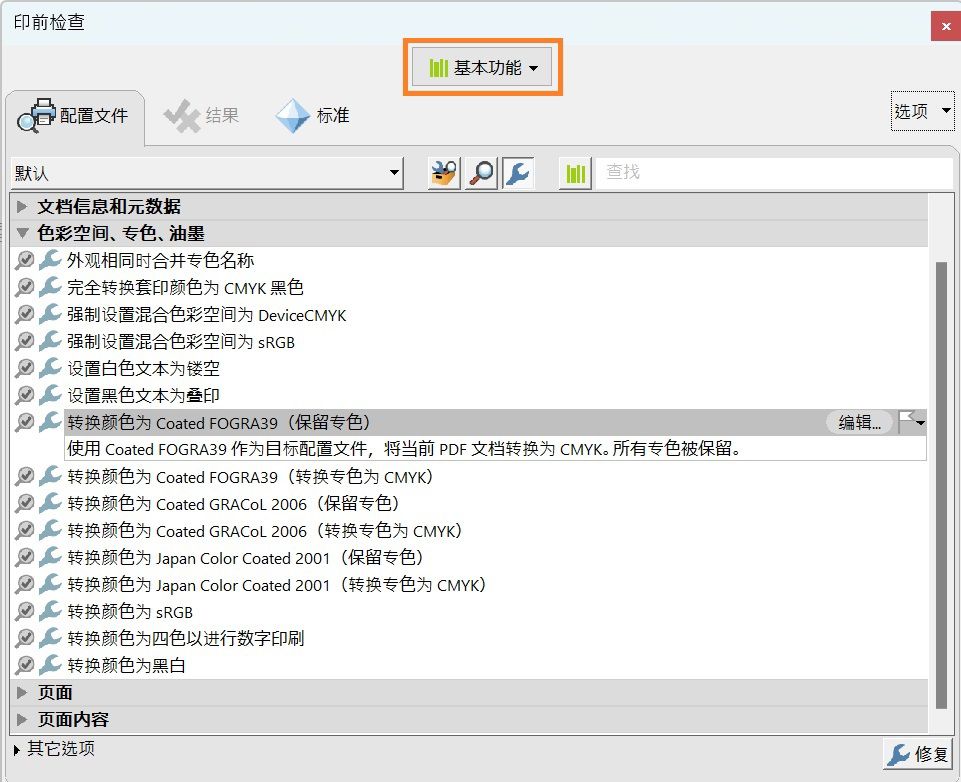Image resolution: width=961 pixels, height=782 pixels.
Task: Switch to the 结果 tab
Action: point(202,116)
